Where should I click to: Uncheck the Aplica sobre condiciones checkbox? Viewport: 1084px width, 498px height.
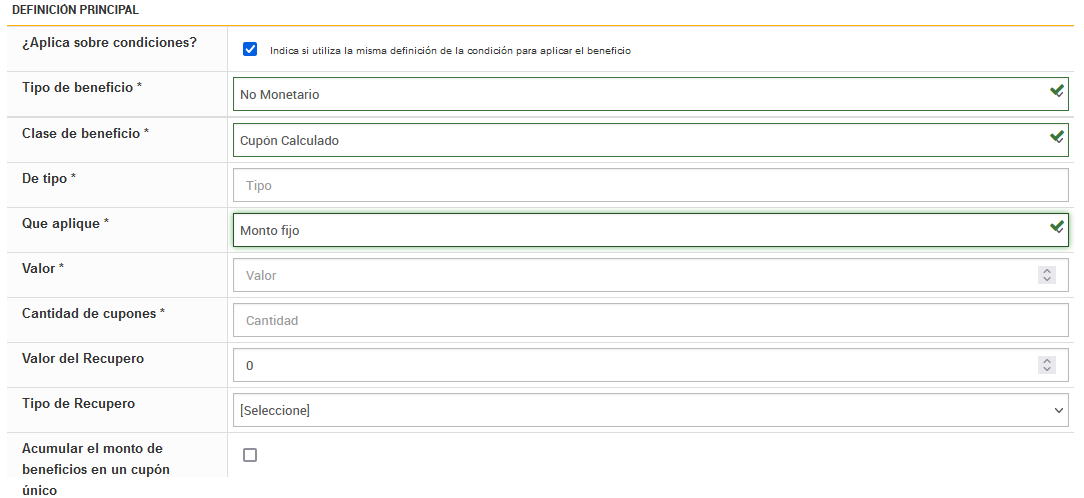[250, 49]
